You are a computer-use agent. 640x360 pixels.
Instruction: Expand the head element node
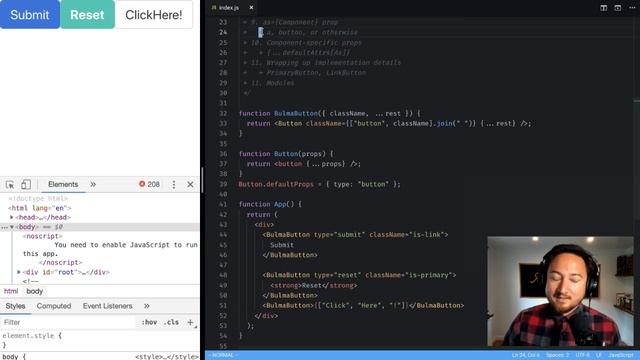12,218
